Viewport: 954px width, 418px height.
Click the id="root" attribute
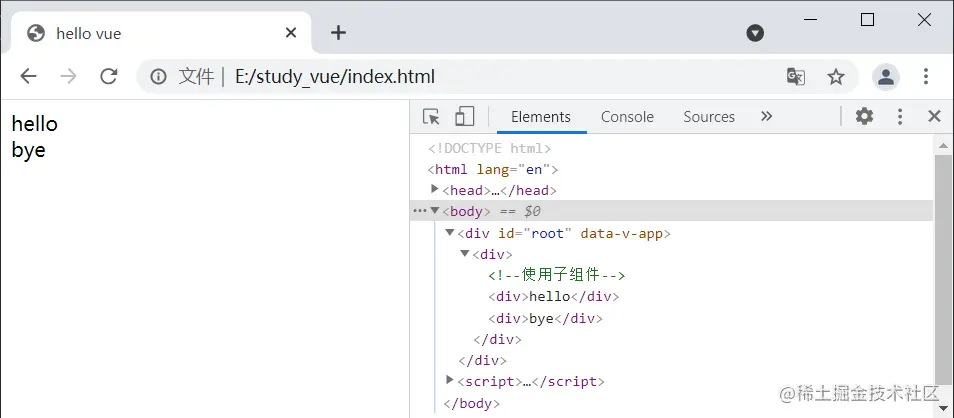tap(535, 234)
